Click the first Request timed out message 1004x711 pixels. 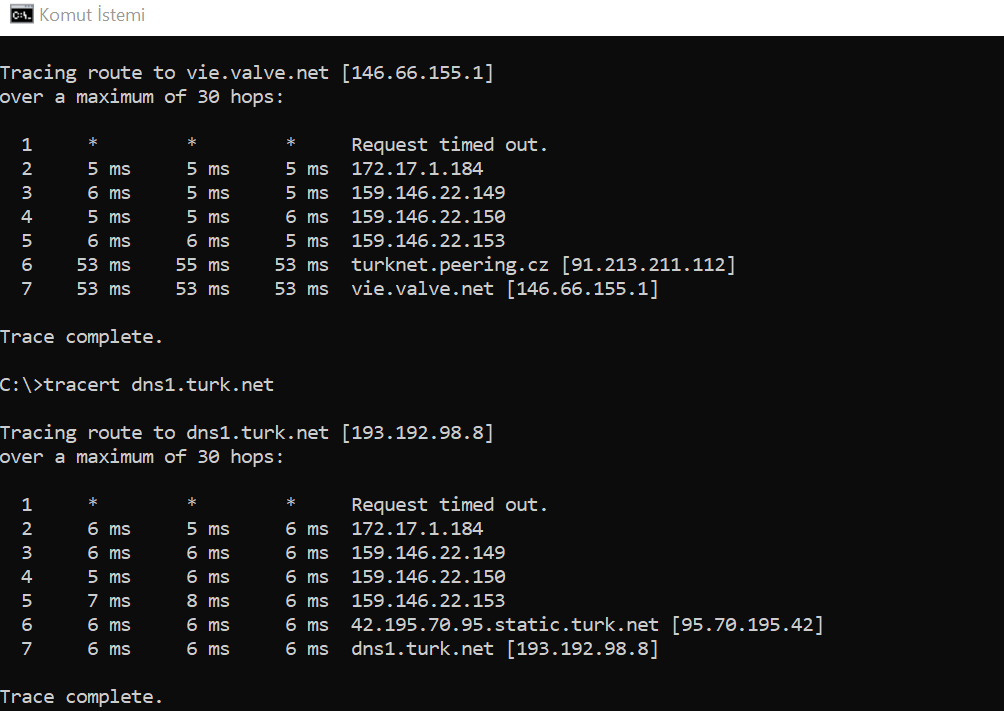tap(449, 145)
